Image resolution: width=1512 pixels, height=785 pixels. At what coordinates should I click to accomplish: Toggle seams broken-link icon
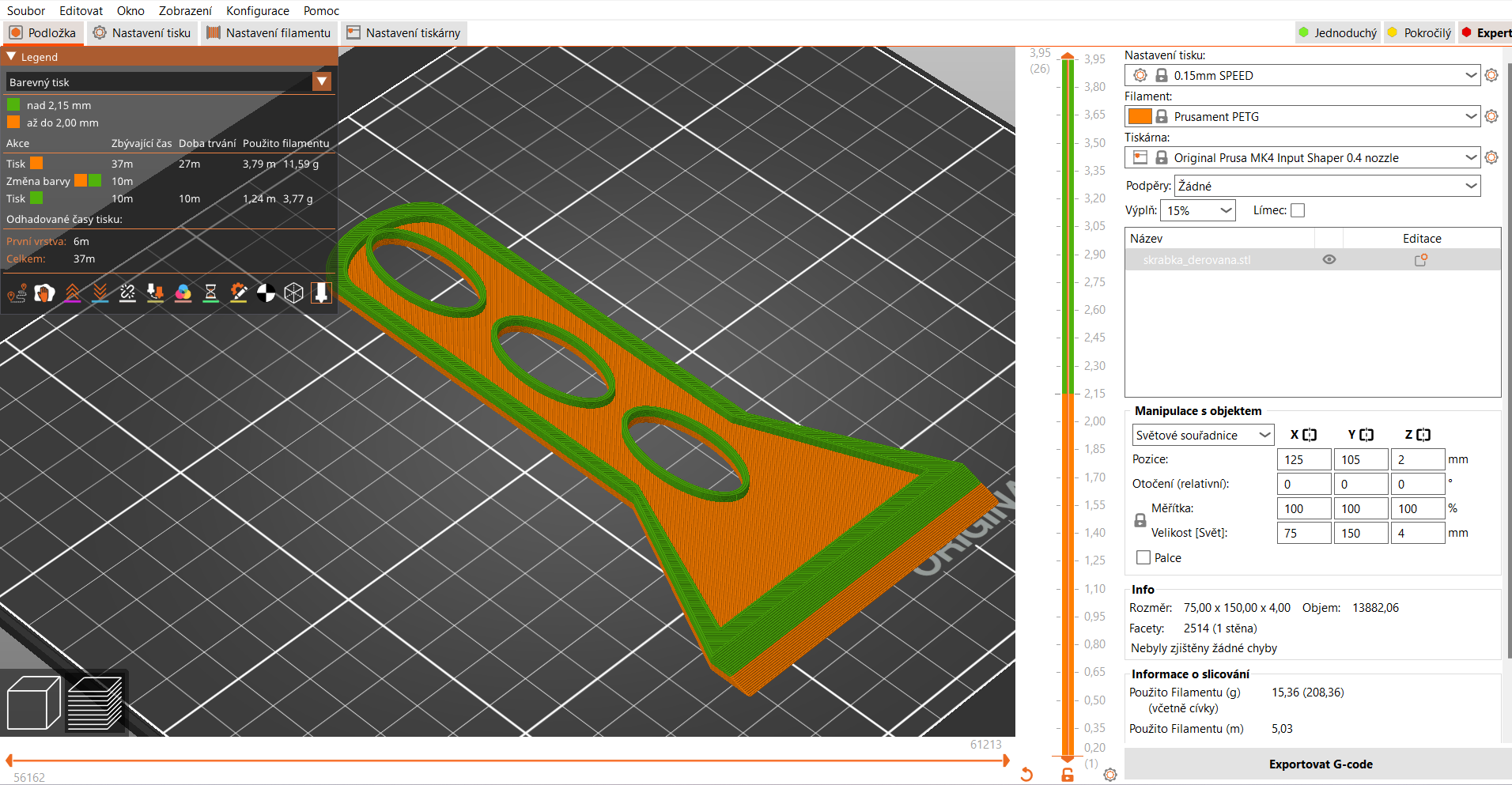[x=127, y=293]
